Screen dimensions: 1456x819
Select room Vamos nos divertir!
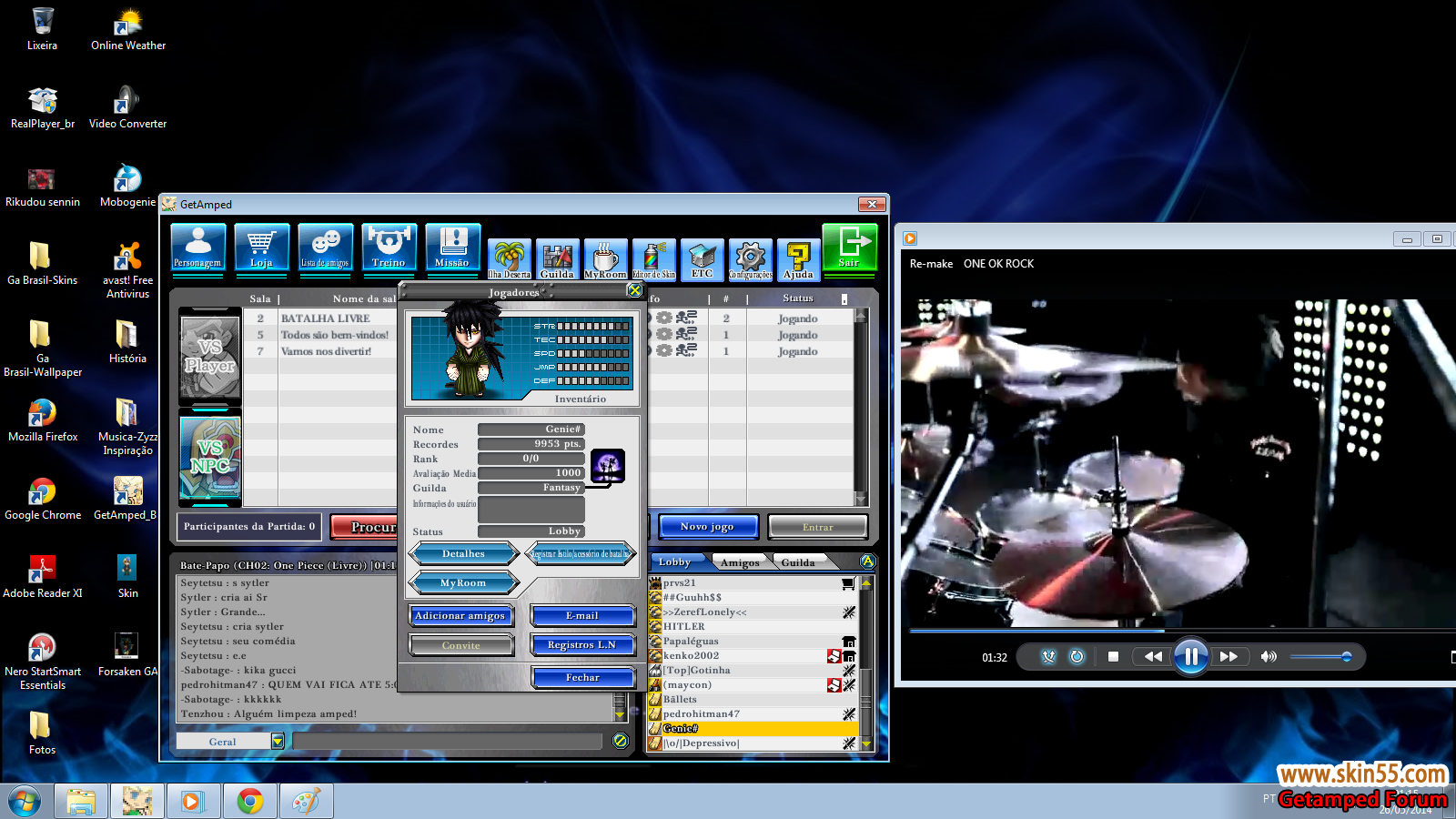(326, 351)
